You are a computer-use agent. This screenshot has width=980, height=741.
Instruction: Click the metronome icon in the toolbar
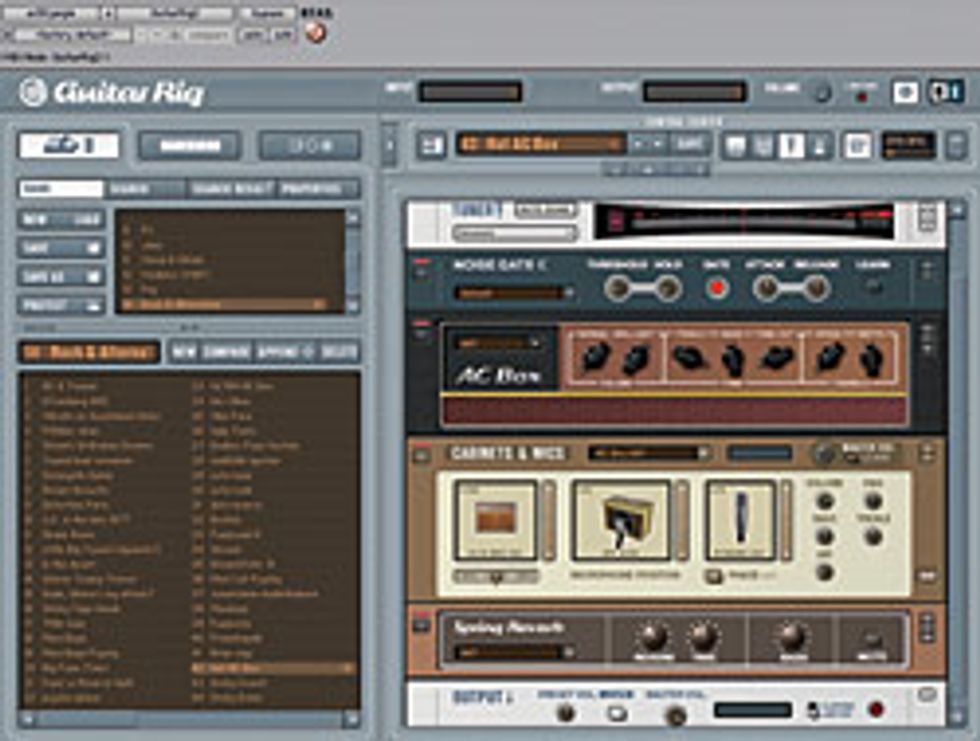point(817,145)
